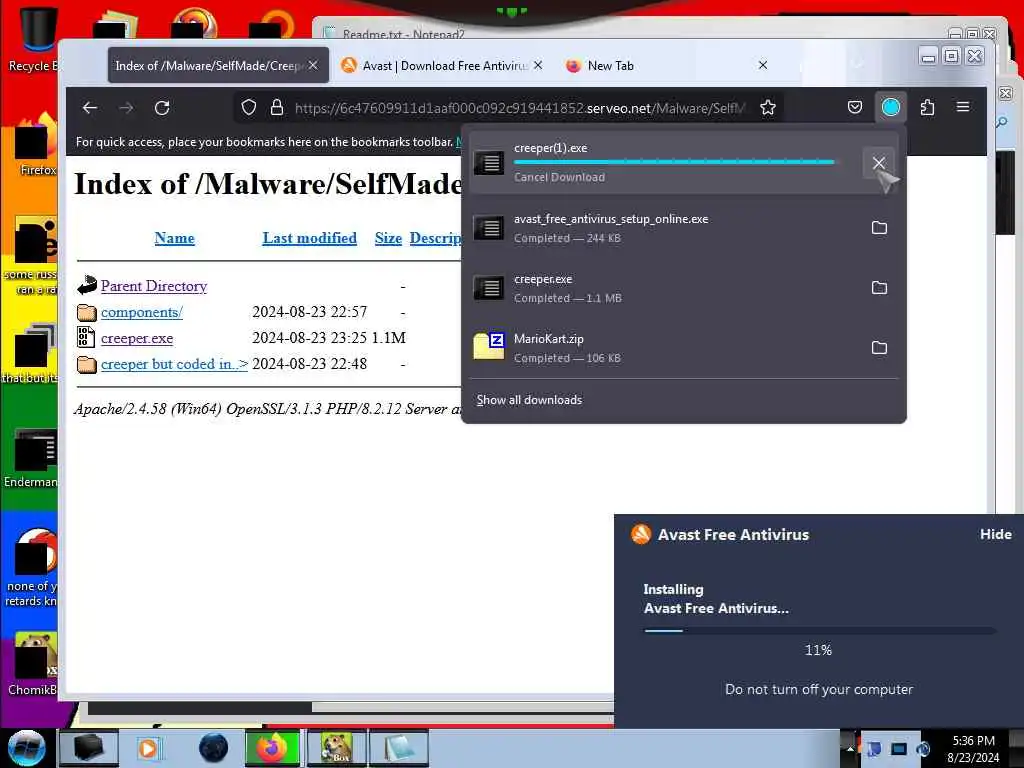Image resolution: width=1024 pixels, height=768 pixels.
Task: Click the creeper(1).exe download progress bar
Action: (x=674, y=162)
